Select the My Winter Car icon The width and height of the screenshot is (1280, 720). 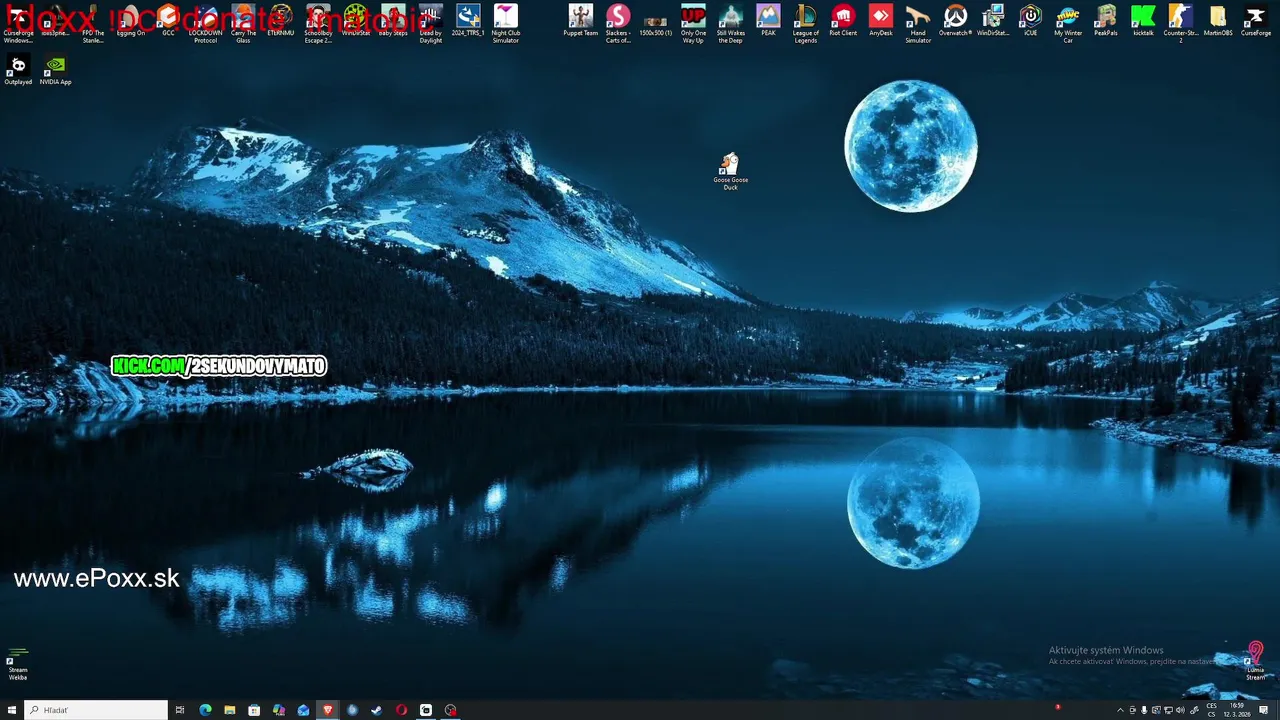pos(1068,24)
